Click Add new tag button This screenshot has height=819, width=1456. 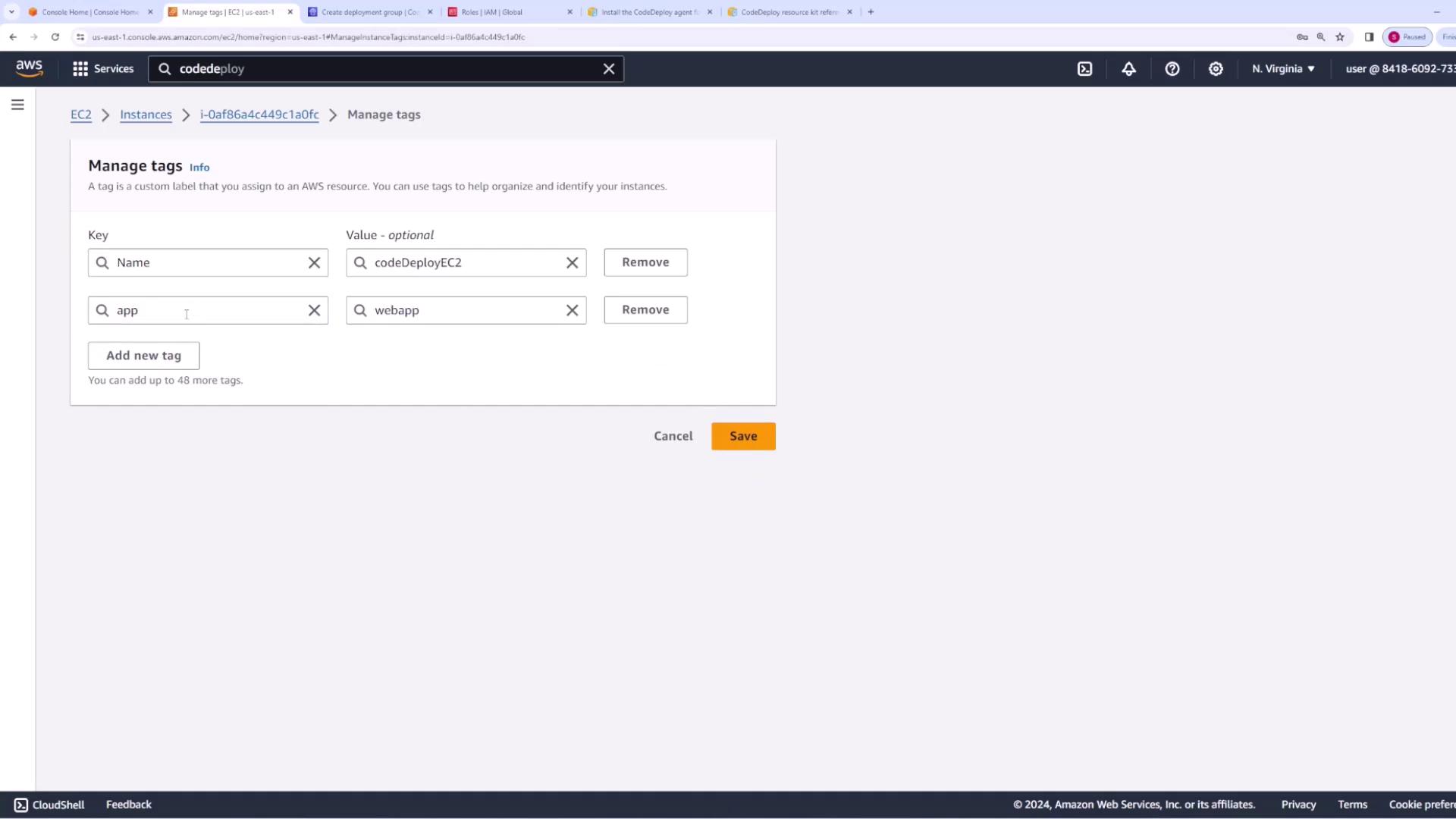coord(143,356)
